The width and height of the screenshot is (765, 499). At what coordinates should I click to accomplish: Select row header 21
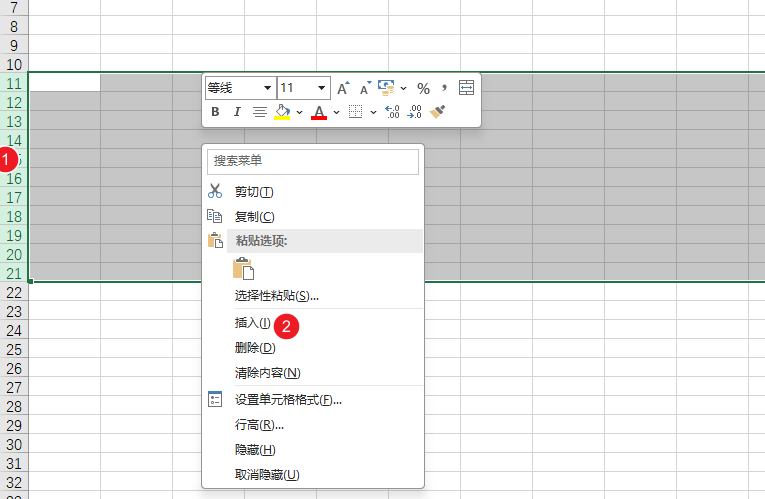pos(14,273)
